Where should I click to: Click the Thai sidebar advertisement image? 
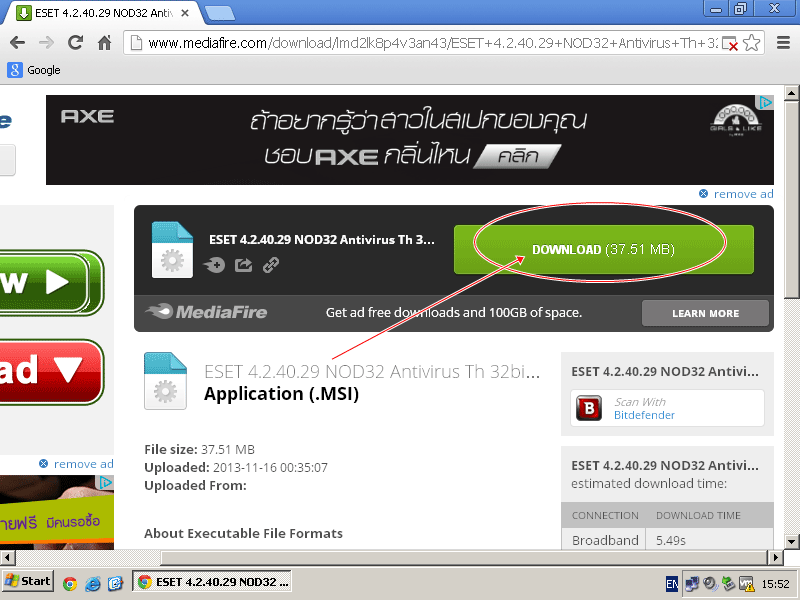click(x=56, y=513)
